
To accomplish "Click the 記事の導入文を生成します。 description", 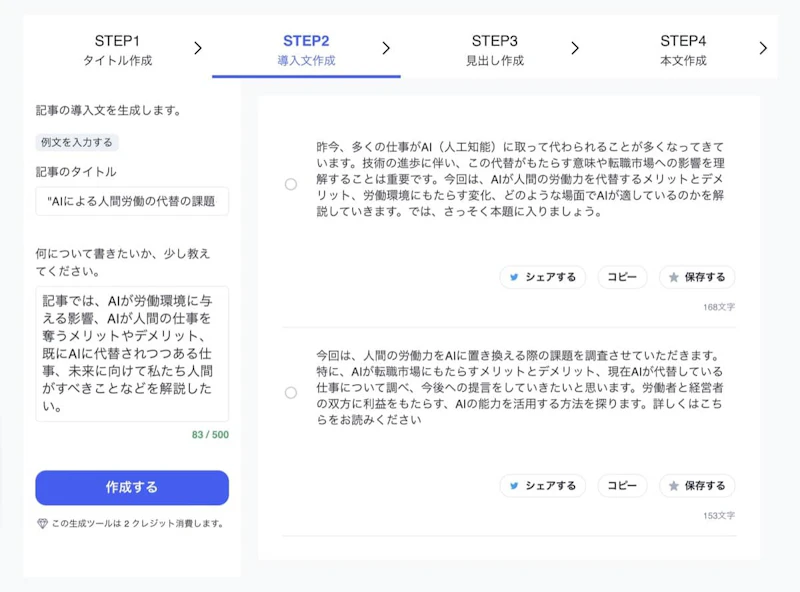I will tap(108, 110).
